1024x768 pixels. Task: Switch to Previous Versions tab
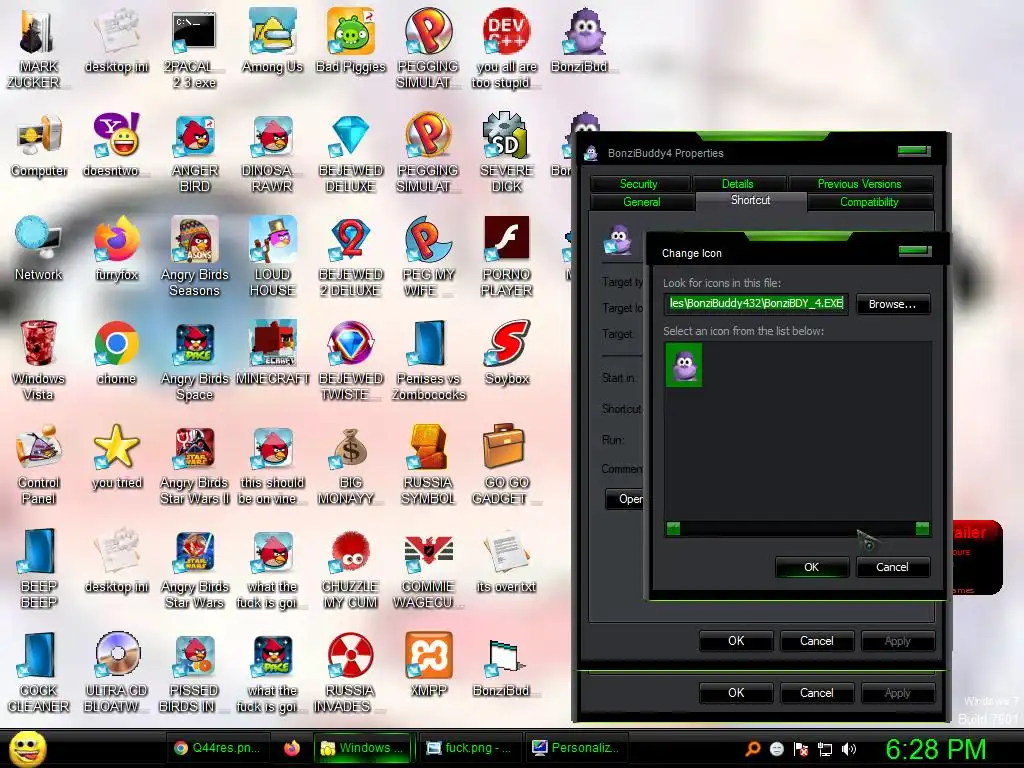point(860,184)
